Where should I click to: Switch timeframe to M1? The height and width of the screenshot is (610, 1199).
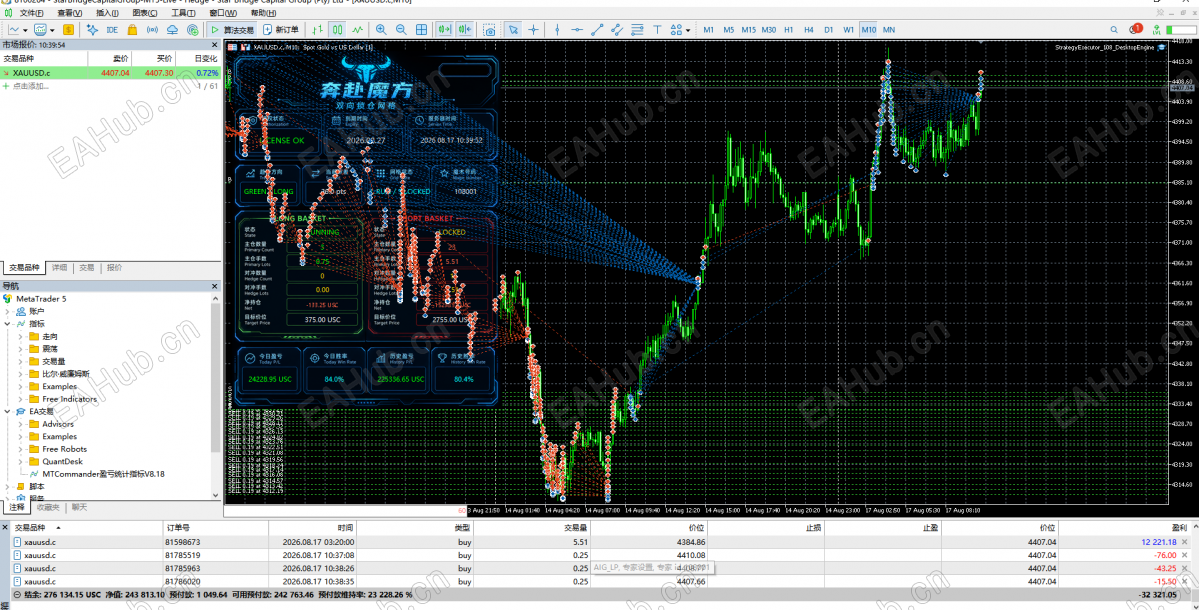pyautogui.click(x=709, y=30)
